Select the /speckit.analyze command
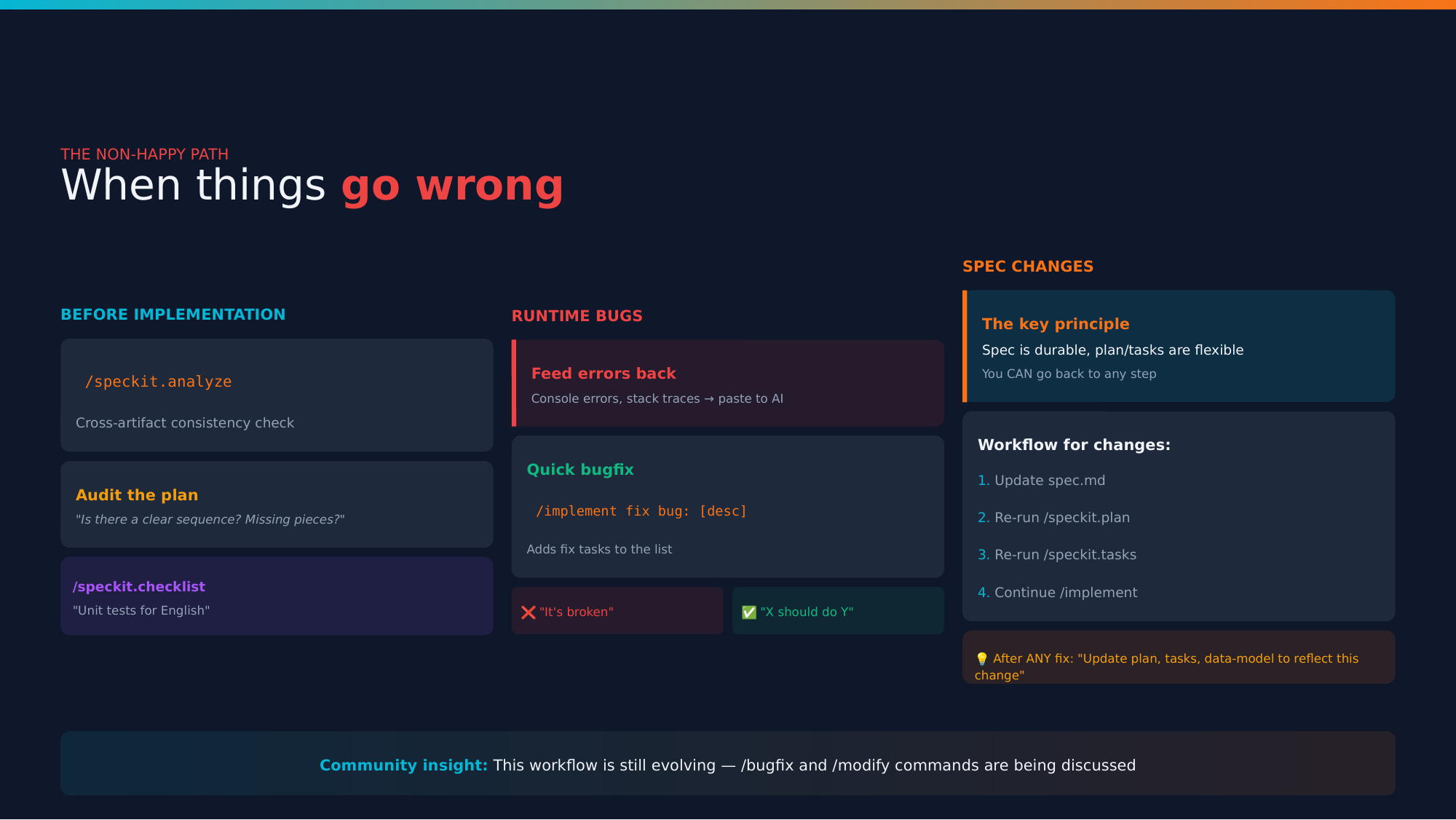 coord(159,381)
